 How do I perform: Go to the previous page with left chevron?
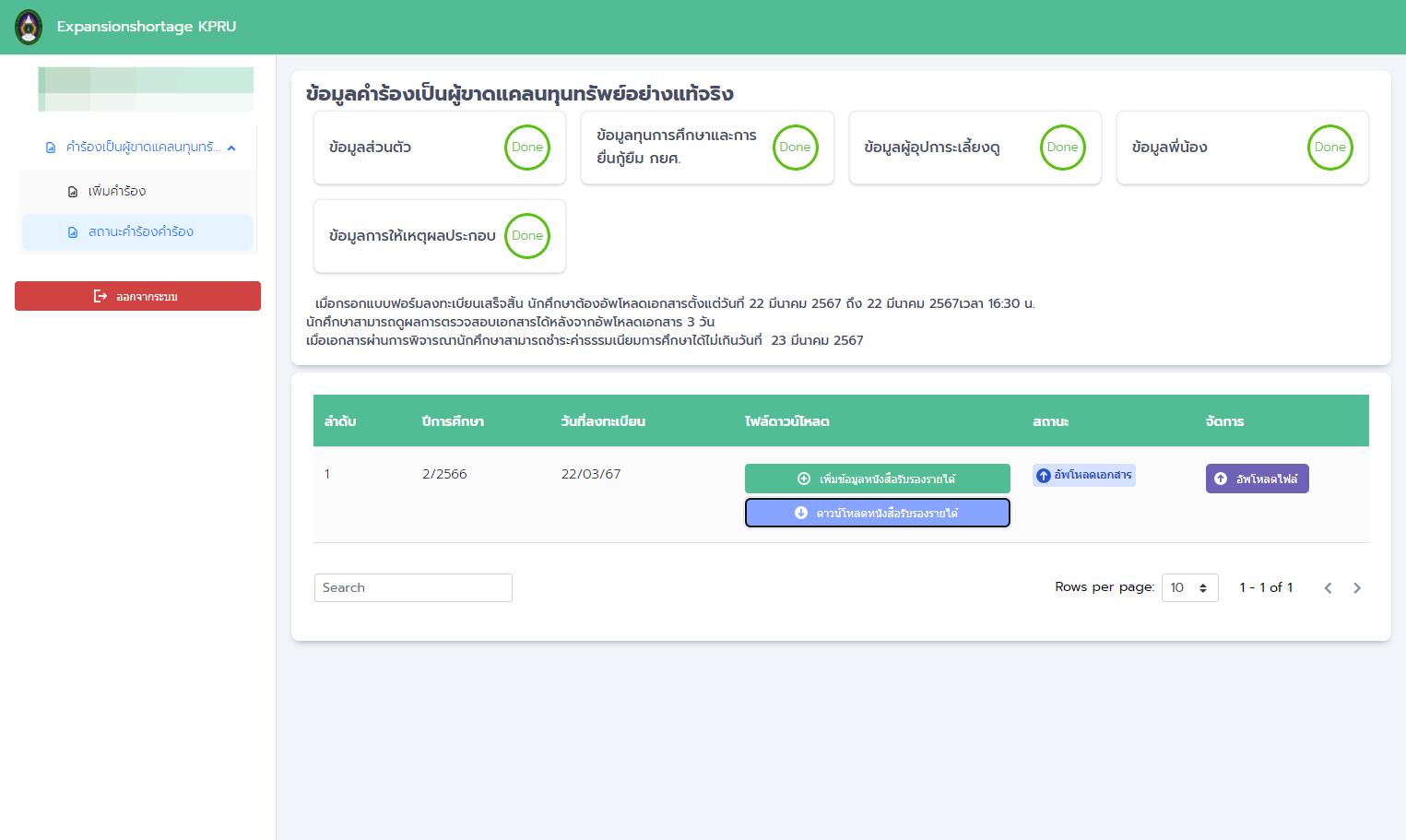click(1328, 588)
